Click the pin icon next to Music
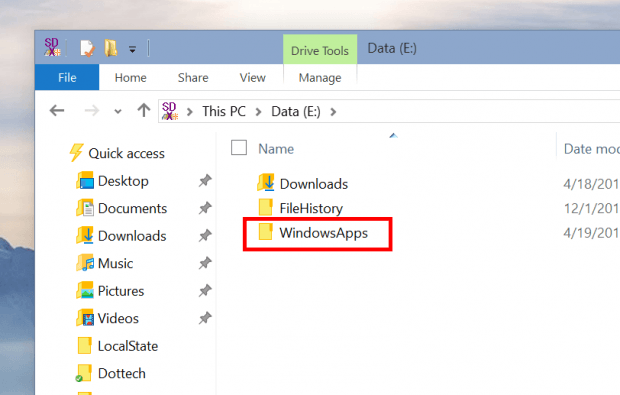 (205, 263)
